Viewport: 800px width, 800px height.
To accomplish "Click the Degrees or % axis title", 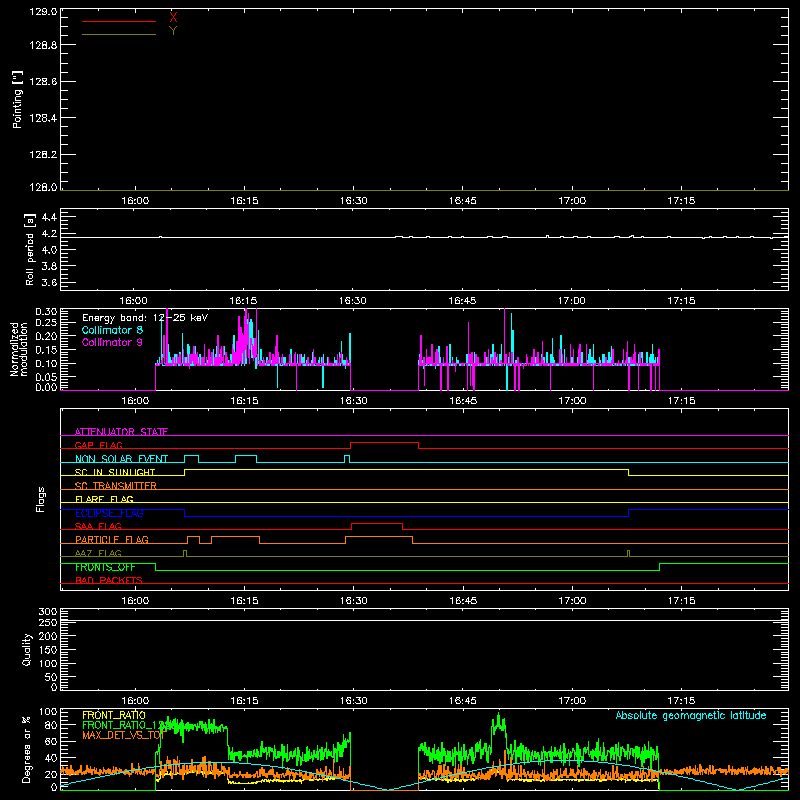I will [x=27, y=749].
